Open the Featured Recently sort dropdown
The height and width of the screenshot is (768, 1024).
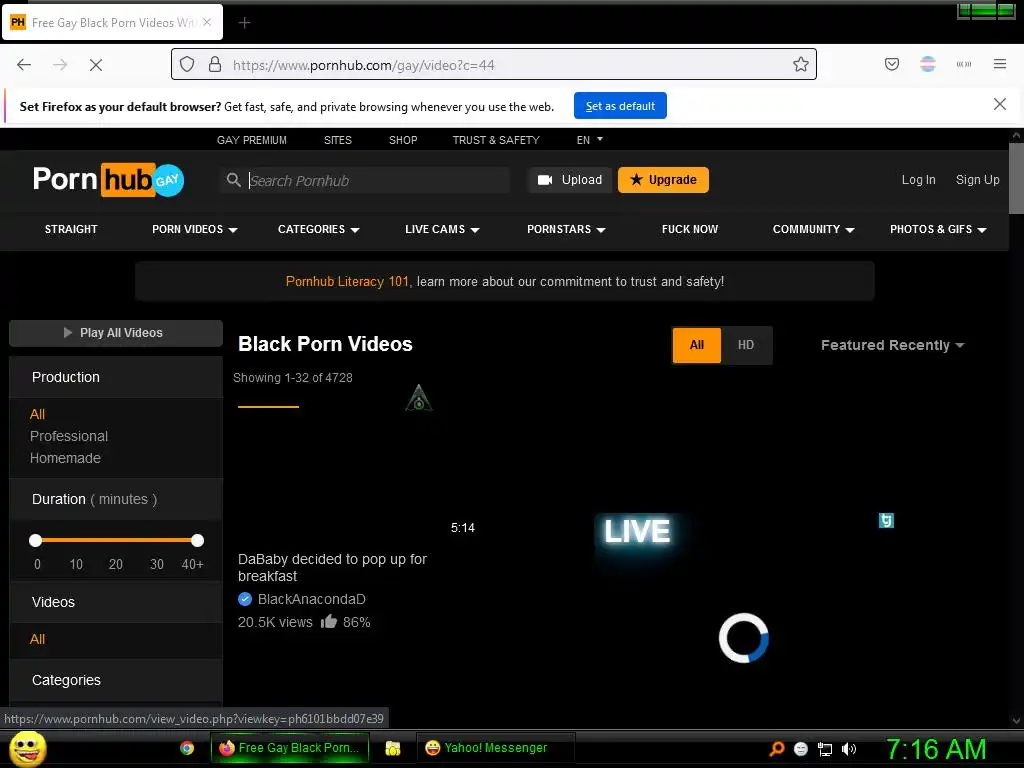(892, 345)
